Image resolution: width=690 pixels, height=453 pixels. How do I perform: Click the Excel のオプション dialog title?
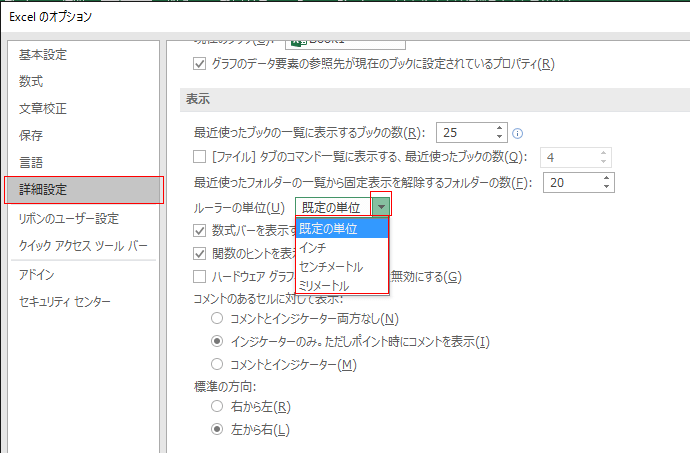[51, 17]
